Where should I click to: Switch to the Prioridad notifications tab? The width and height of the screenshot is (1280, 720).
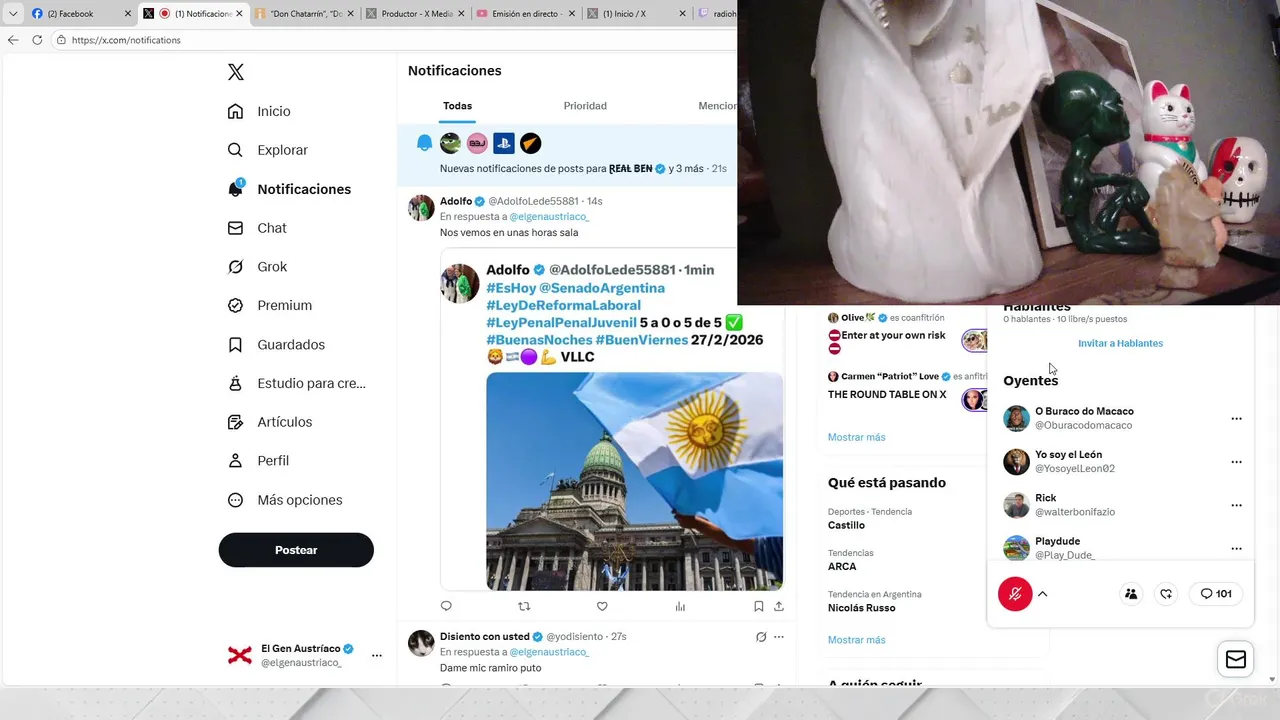pyautogui.click(x=585, y=106)
